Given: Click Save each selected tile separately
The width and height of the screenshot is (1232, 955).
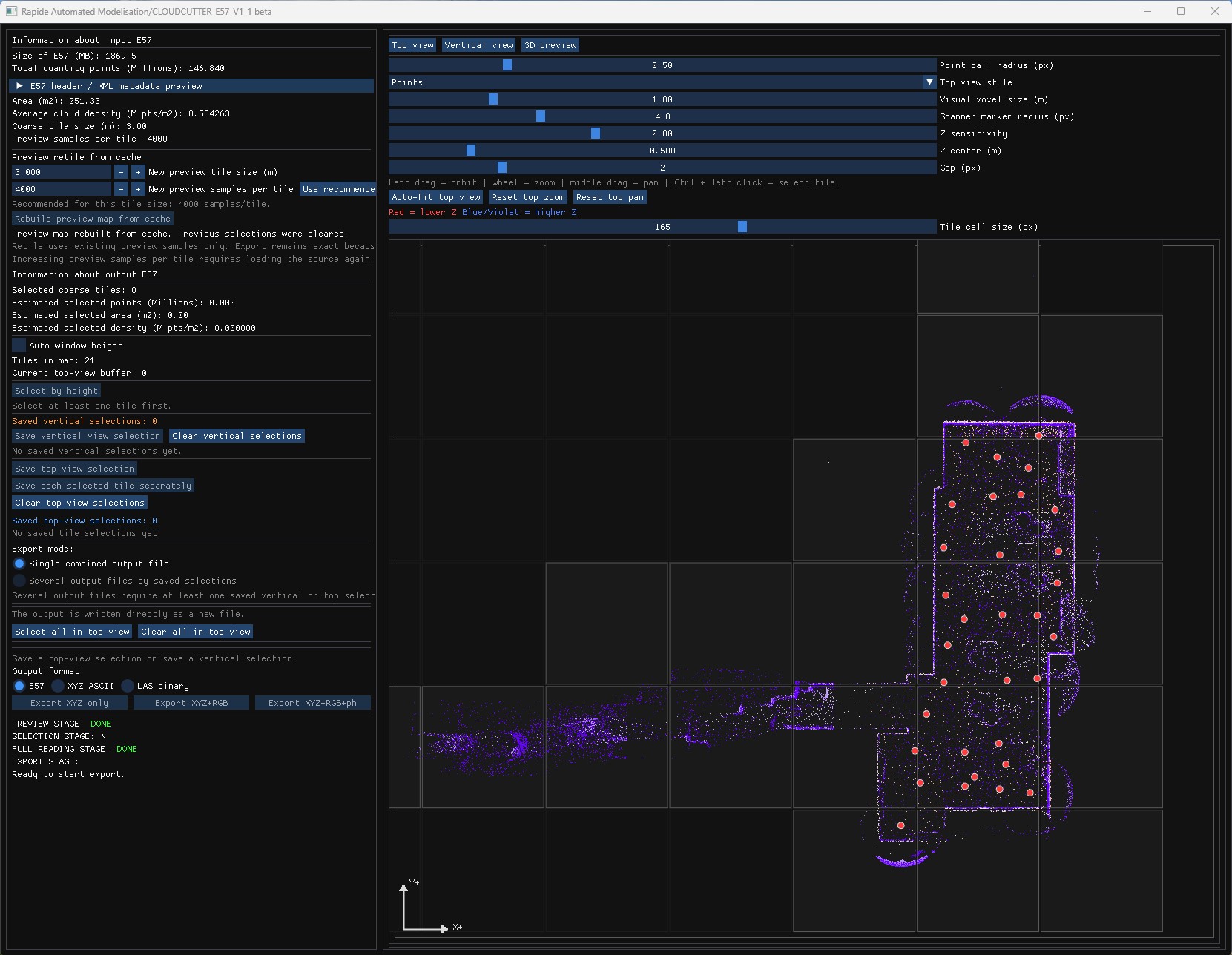Looking at the screenshot, I should 103,486.
